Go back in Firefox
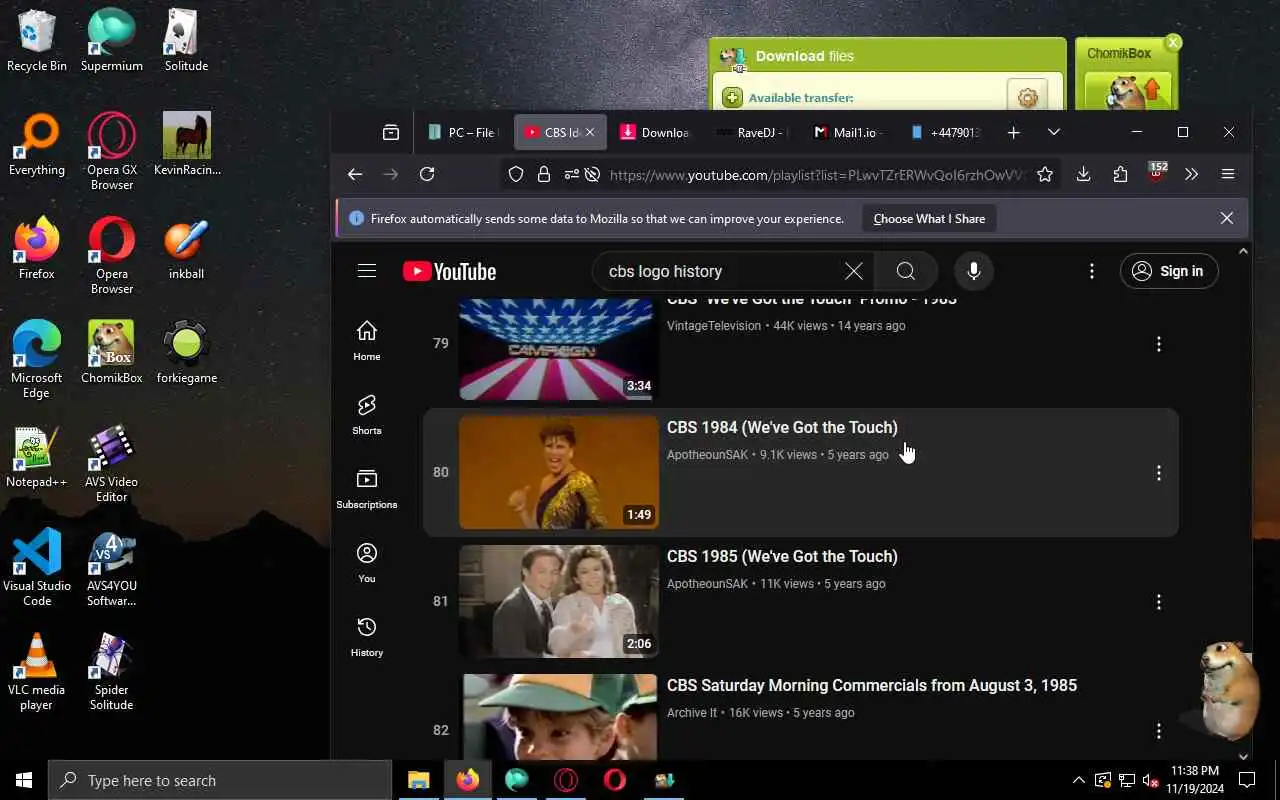The height and width of the screenshot is (800, 1280). [x=355, y=174]
